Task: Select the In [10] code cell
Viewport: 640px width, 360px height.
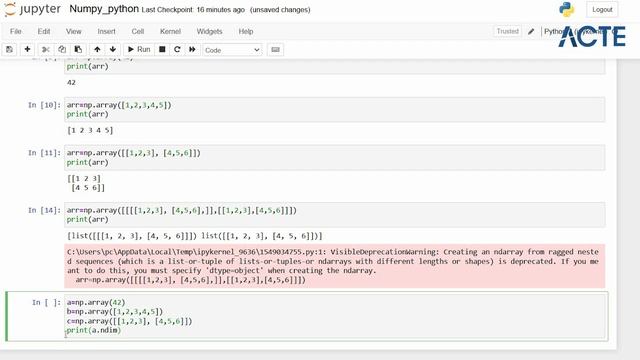Action: coord(335,109)
